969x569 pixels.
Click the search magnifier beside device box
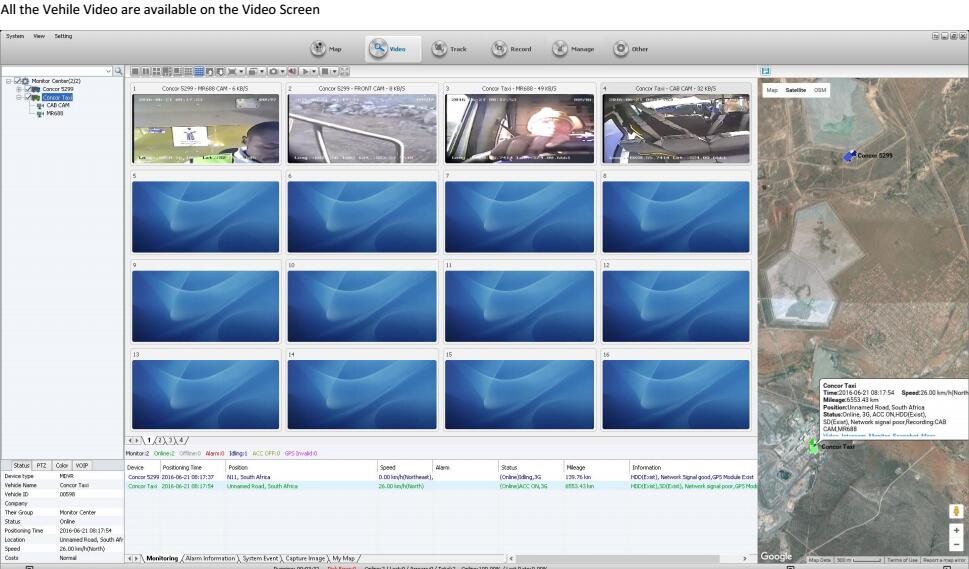coord(118,72)
